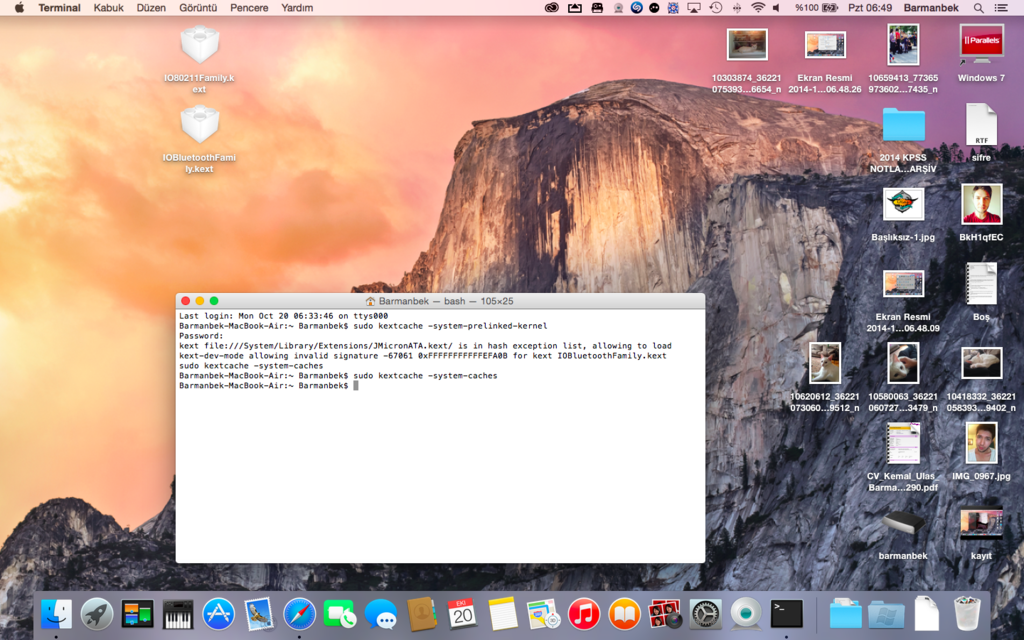Viewport: 1024px width, 640px height.
Task: Click Terminal title bar Barmanbek — bash
Action: coord(440,301)
